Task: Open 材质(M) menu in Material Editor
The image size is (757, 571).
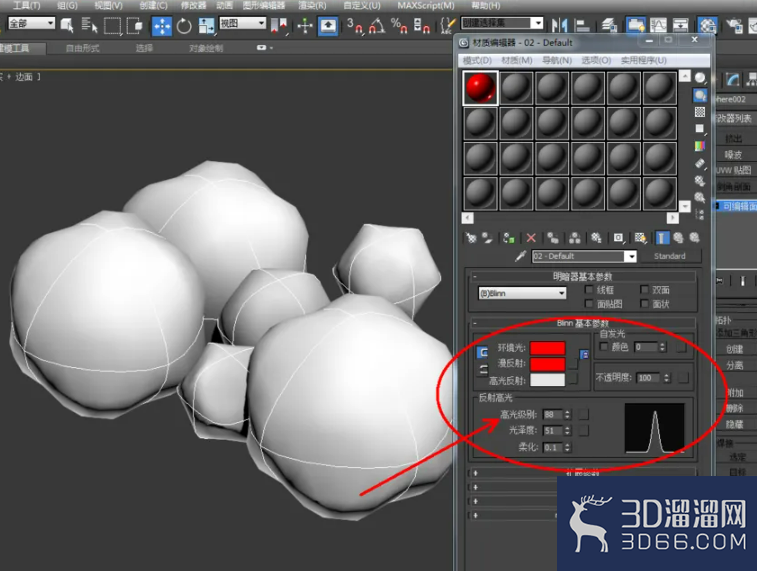Action: (517, 60)
